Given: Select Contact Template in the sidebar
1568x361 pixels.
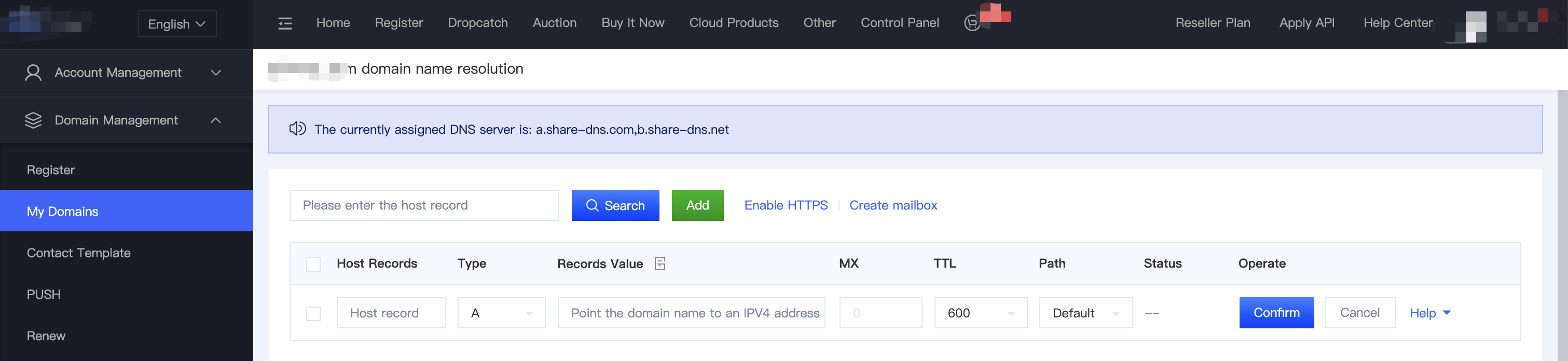Looking at the screenshot, I should pyautogui.click(x=78, y=253).
